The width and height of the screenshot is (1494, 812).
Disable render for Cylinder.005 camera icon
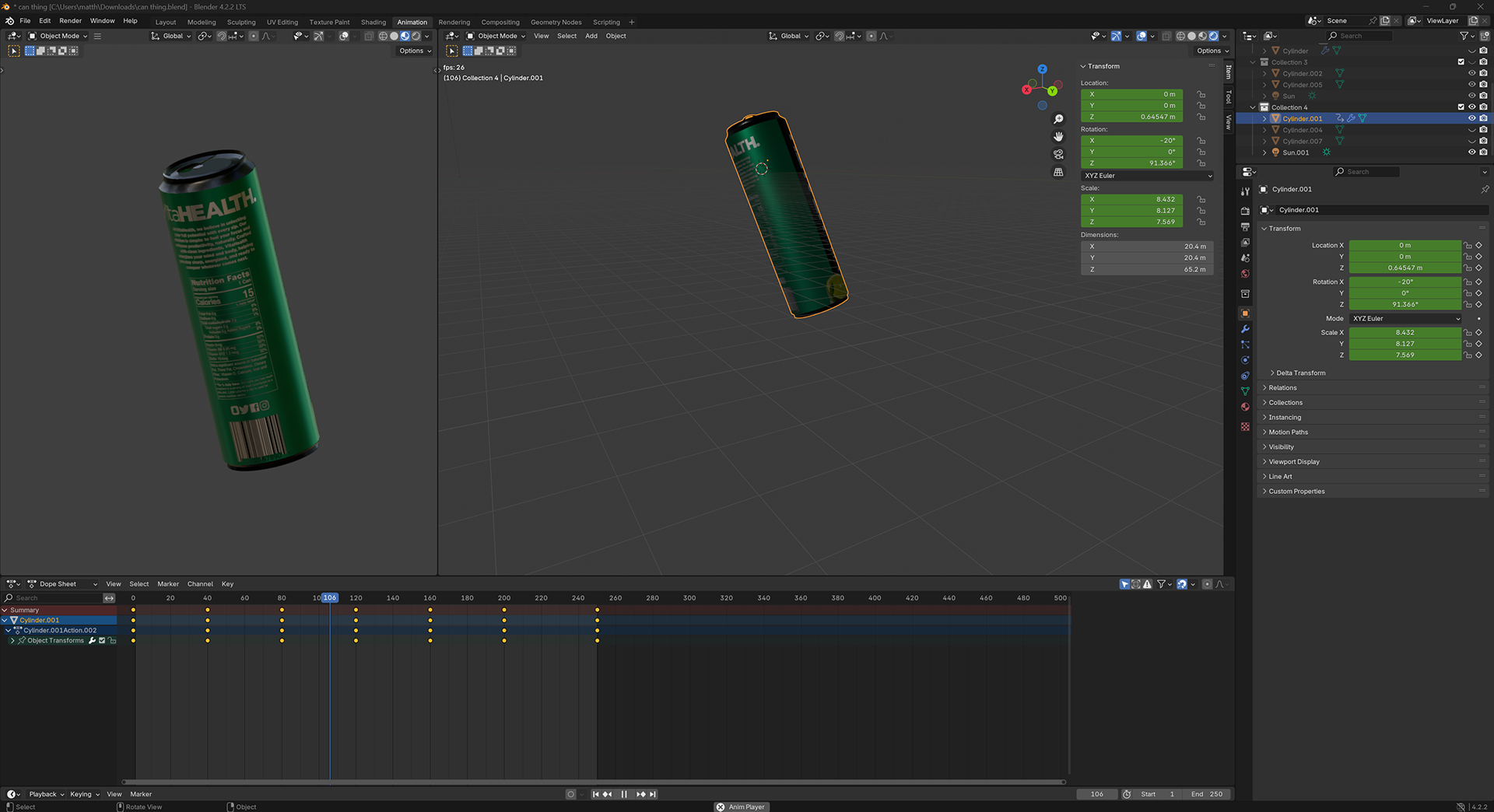pos(1483,85)
